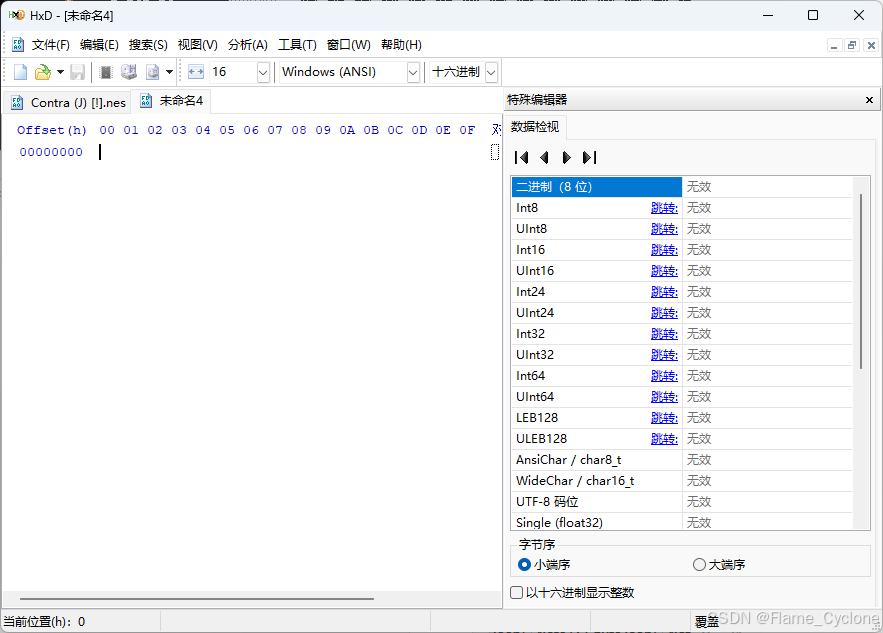
Task: Click the 跳转 link next to Int32
Action: point(664,333)
